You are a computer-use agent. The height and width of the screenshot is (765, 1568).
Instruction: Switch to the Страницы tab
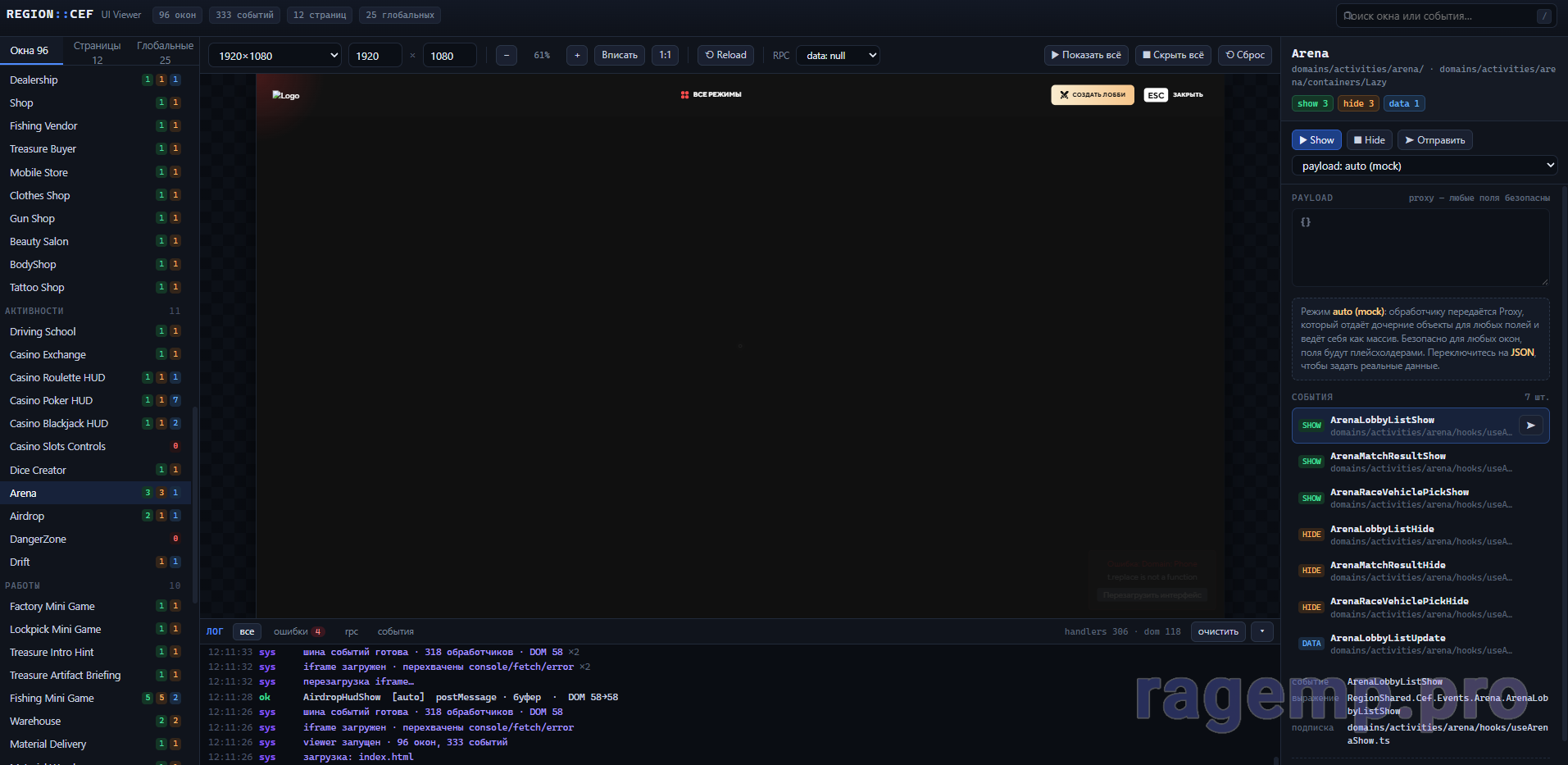coord(97,52)
